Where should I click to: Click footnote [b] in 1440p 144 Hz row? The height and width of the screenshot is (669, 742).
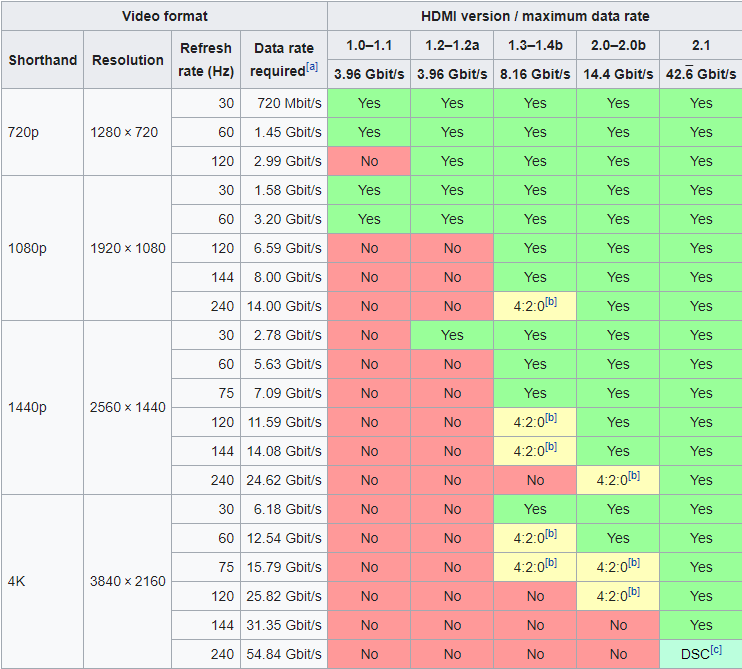(551, 447)
